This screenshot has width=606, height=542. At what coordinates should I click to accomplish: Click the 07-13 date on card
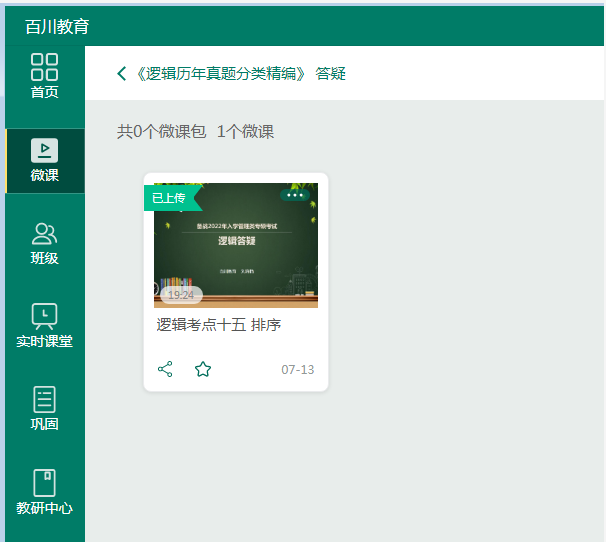[x=298, y=370]
